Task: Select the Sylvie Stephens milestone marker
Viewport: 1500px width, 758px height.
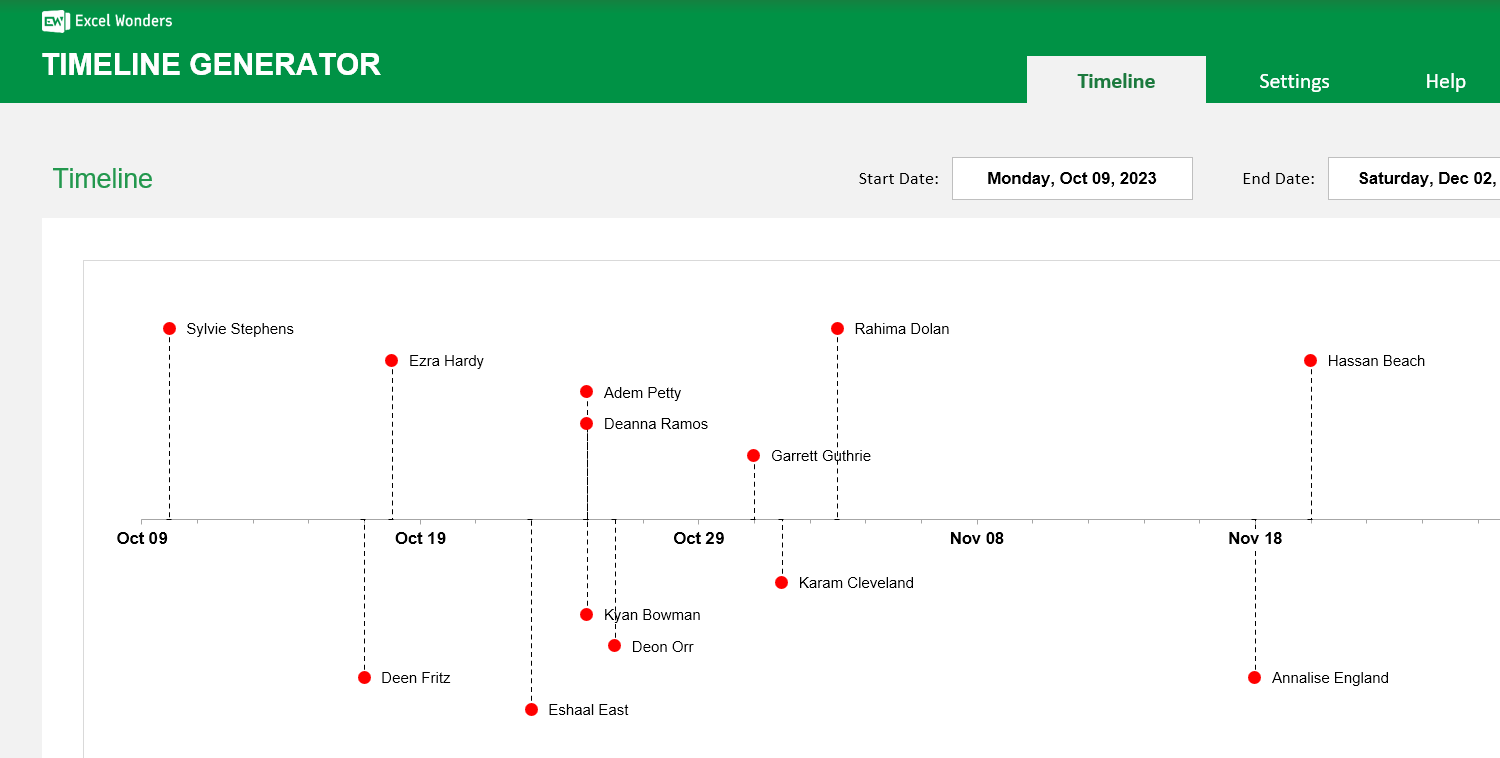Action: (x=169, y=328)
